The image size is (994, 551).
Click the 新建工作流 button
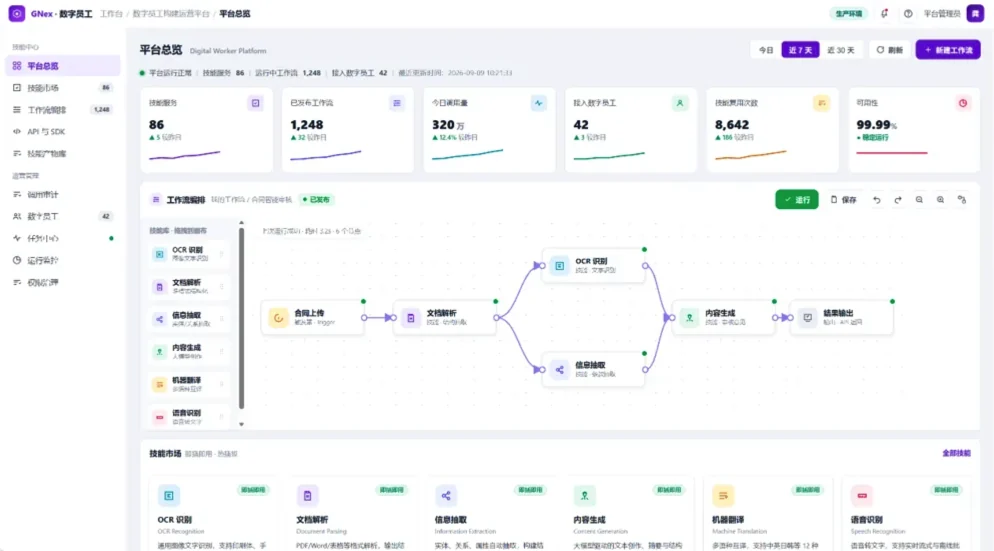click(x=948, y=50)
